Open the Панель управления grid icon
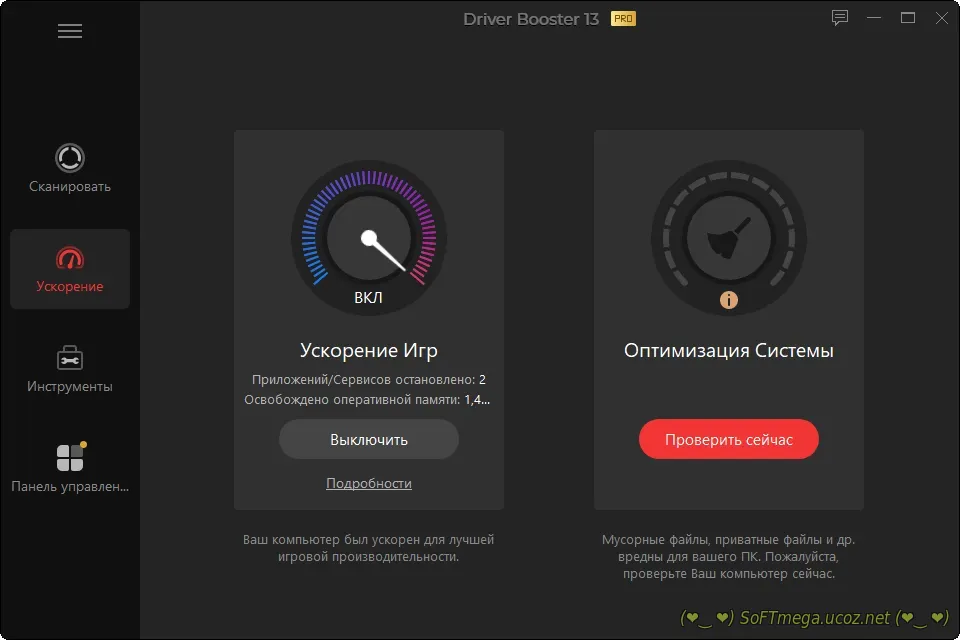Viewport: 960px width, 640px height. point(70,457)
